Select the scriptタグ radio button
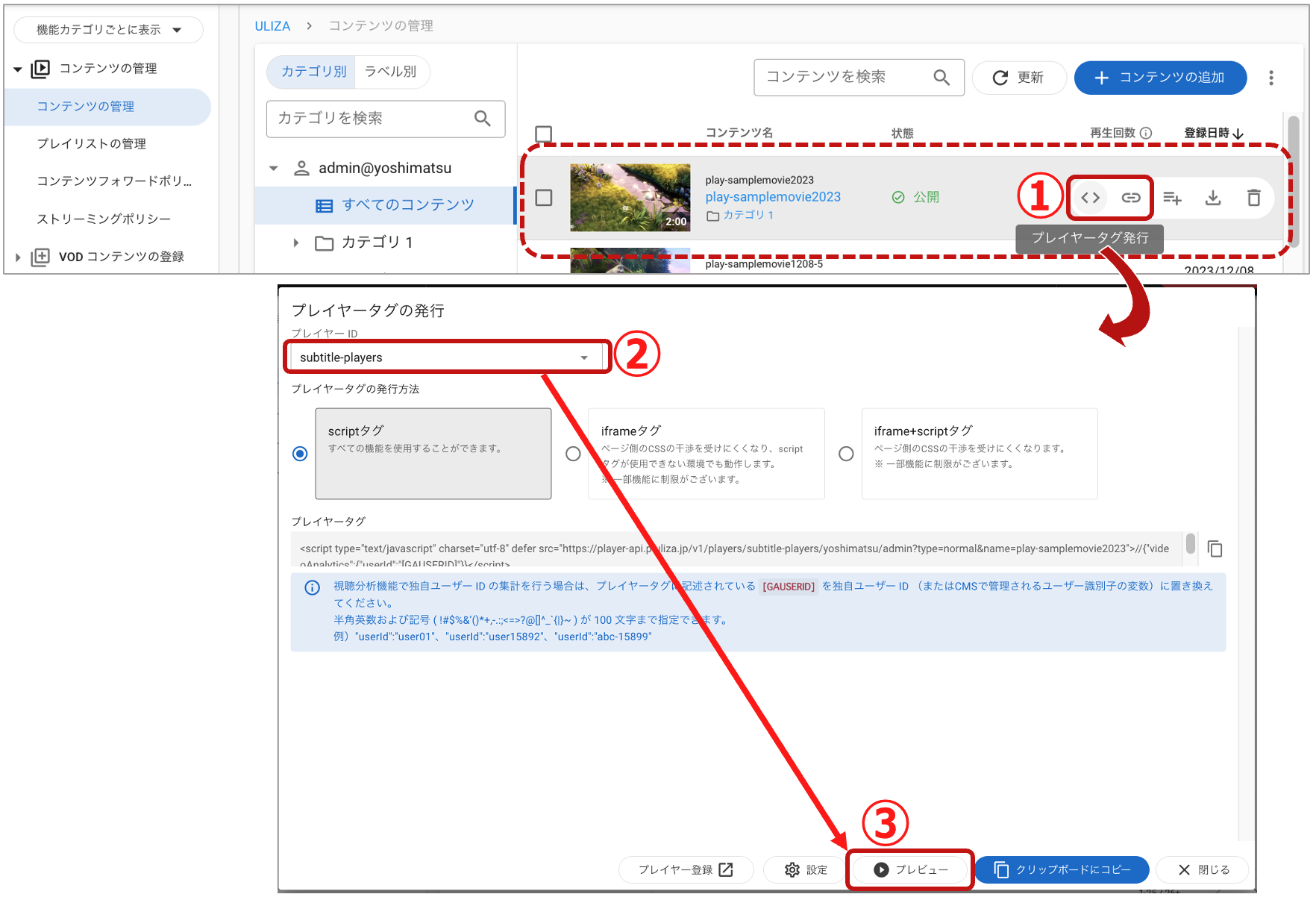This screenshot has width=1316, height=900. (300, 454)
